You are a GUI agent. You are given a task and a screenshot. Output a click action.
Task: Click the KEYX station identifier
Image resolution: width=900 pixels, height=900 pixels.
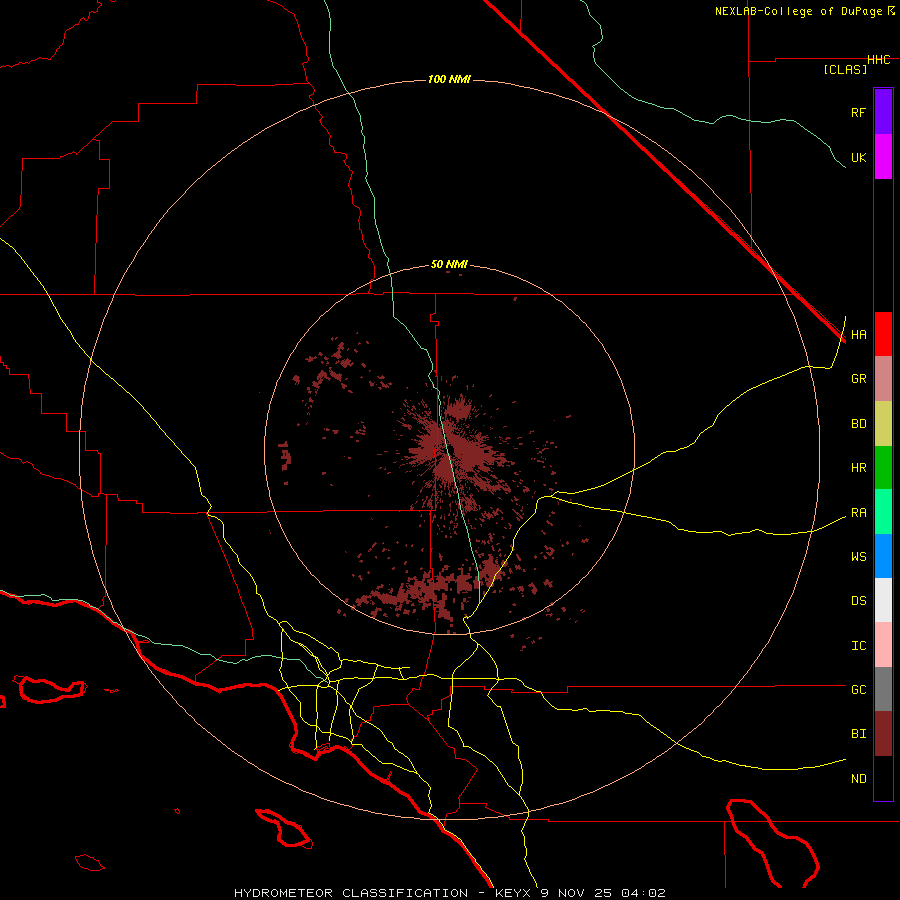click(513, 893)
